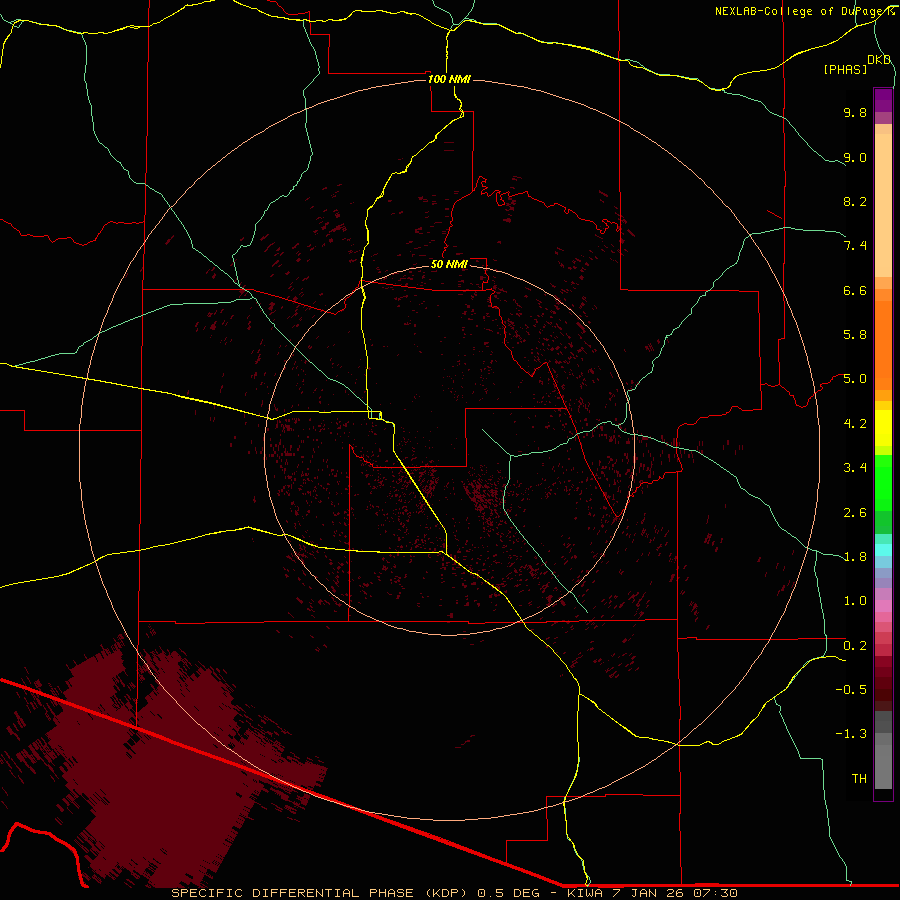This screenshot has height=900, width=900.
Task: Click the 5.8 colorbar scale value
Action: (x=855, y=335)
